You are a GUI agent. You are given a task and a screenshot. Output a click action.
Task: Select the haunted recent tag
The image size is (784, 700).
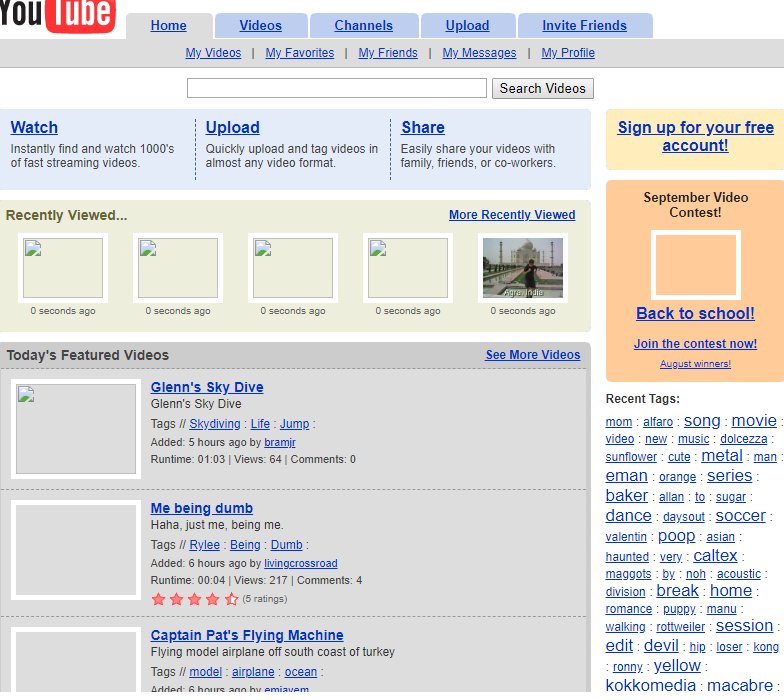[627, 557]
